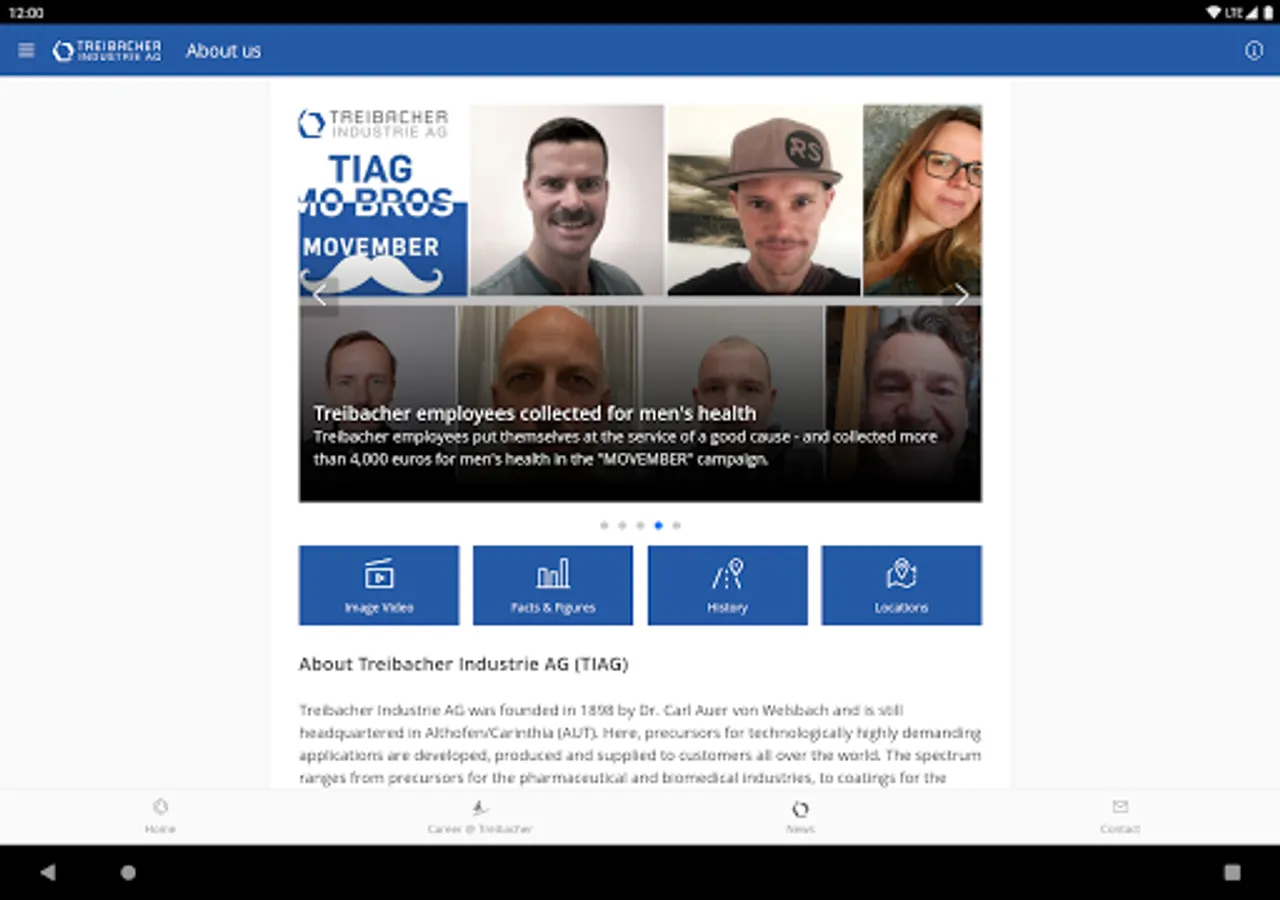Open the History tile
The image size is (1280, 900).
[728, 585]
